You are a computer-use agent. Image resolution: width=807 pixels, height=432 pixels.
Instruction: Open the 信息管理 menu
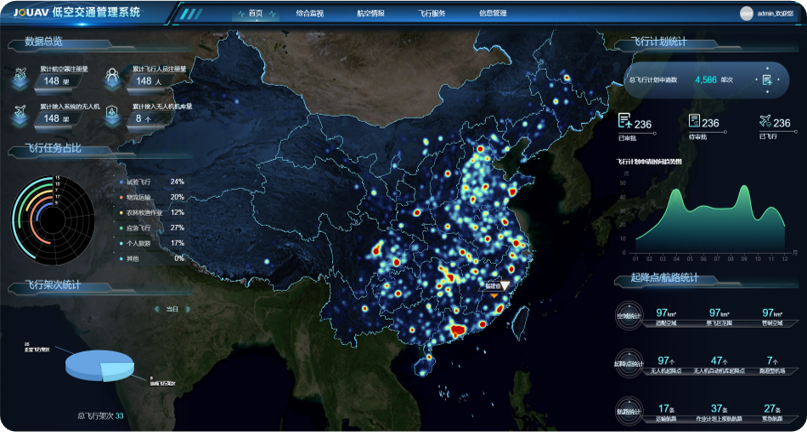tap(493, 14)
